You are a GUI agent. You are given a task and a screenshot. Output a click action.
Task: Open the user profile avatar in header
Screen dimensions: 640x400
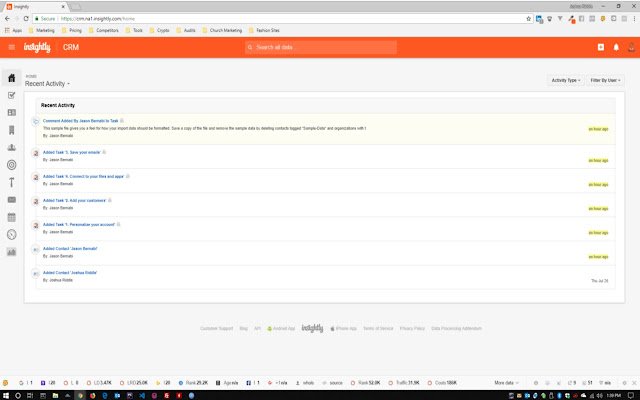(631, 47)
